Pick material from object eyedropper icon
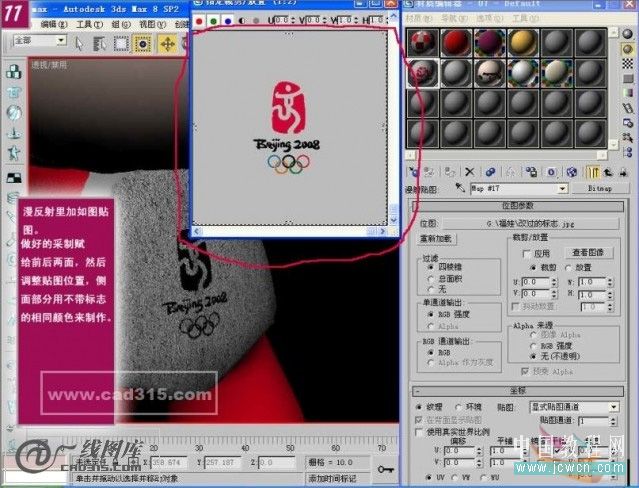The width and height of the screenshot is (639, 488). click(x=460, y=188)
